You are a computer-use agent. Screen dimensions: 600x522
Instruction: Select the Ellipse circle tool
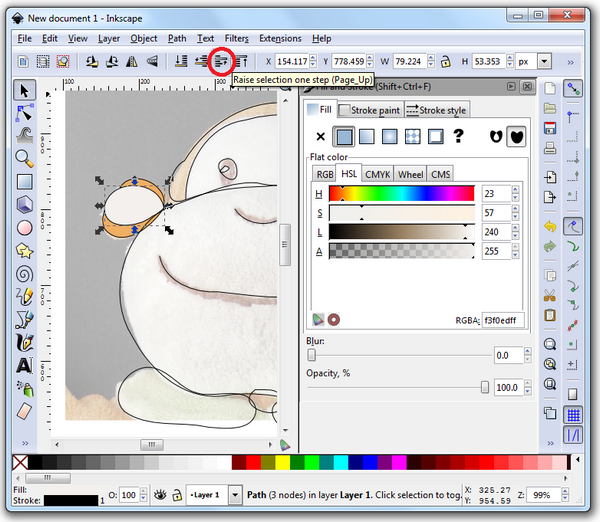[24, 228]
